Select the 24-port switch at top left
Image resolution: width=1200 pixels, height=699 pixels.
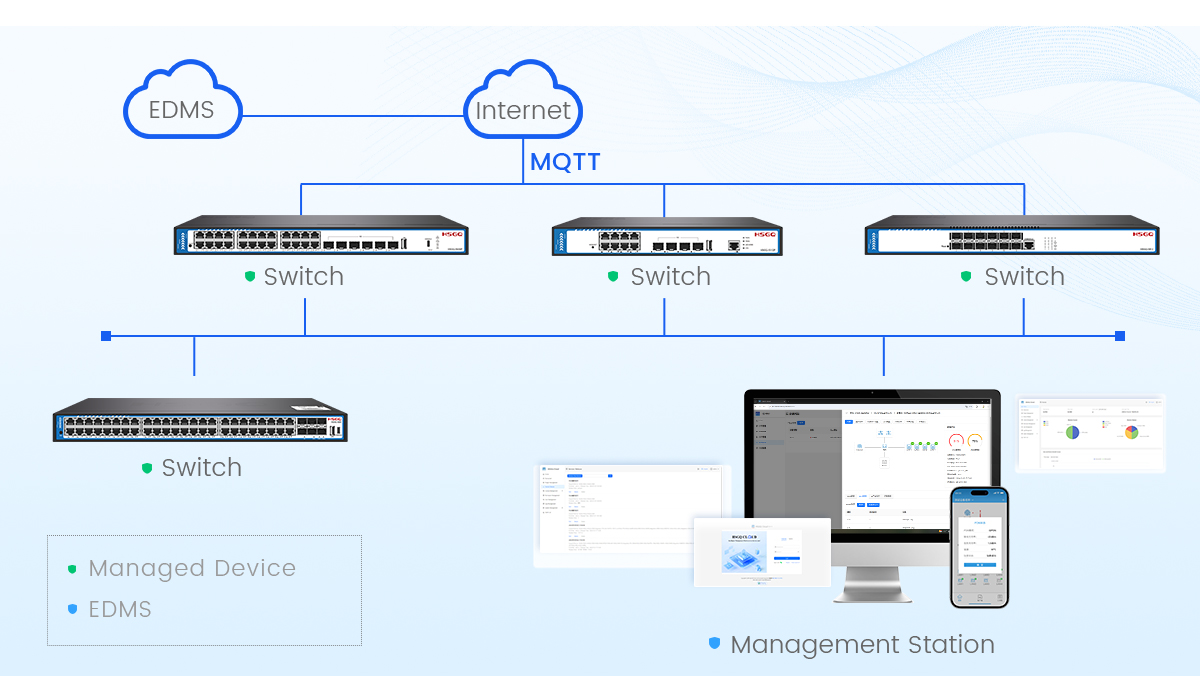point(321,239)
